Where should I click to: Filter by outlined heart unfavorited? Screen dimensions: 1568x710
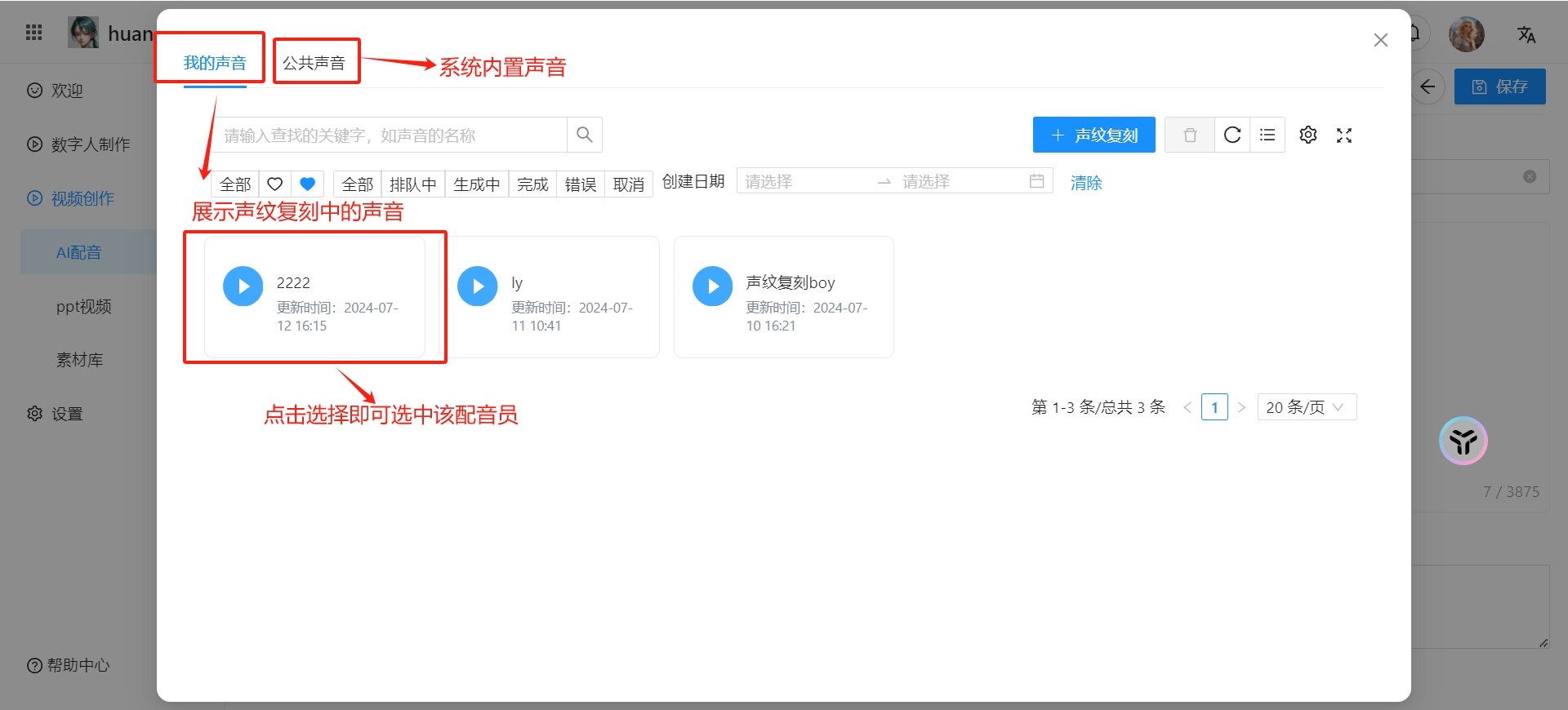(275, 184)
